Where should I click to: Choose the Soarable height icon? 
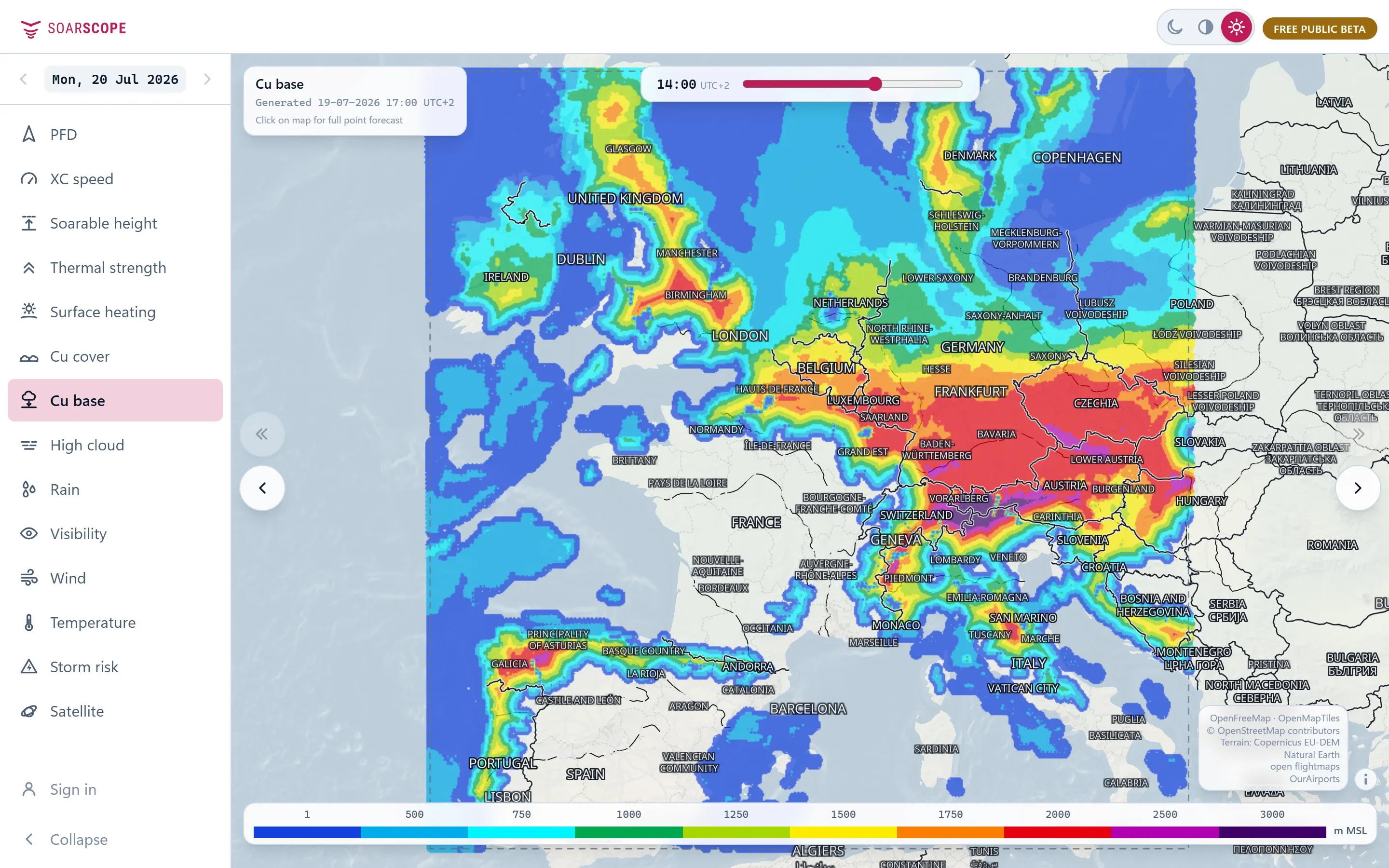point(29,223)
